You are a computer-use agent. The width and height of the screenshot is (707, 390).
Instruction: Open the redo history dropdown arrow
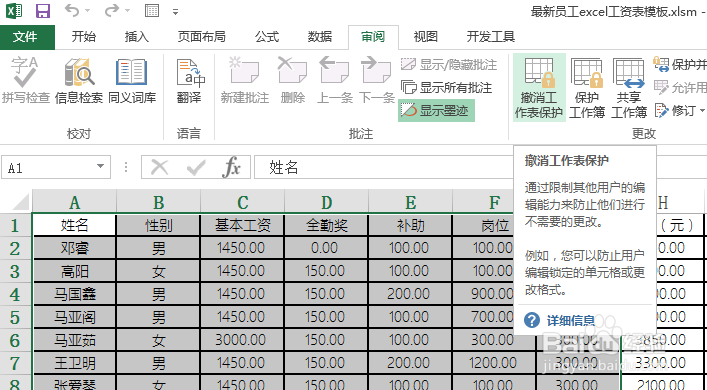coord(127,11)
